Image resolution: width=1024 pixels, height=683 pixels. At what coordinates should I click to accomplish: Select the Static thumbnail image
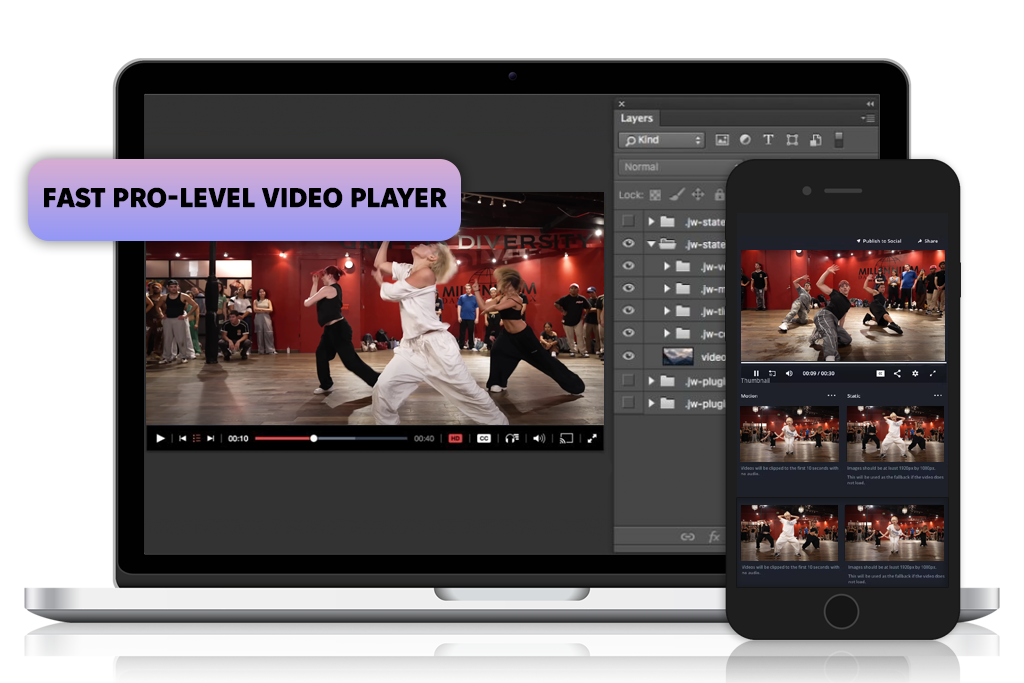coord(895,434)
